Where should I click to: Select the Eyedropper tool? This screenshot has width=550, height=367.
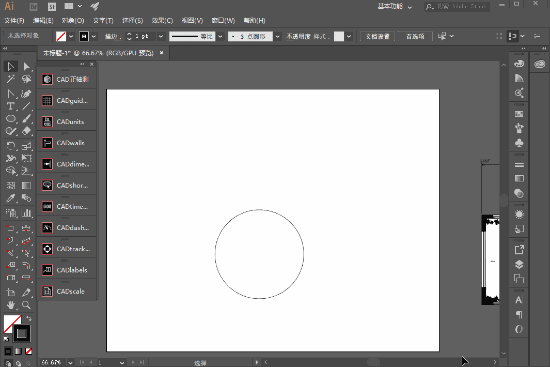[11, 198]
